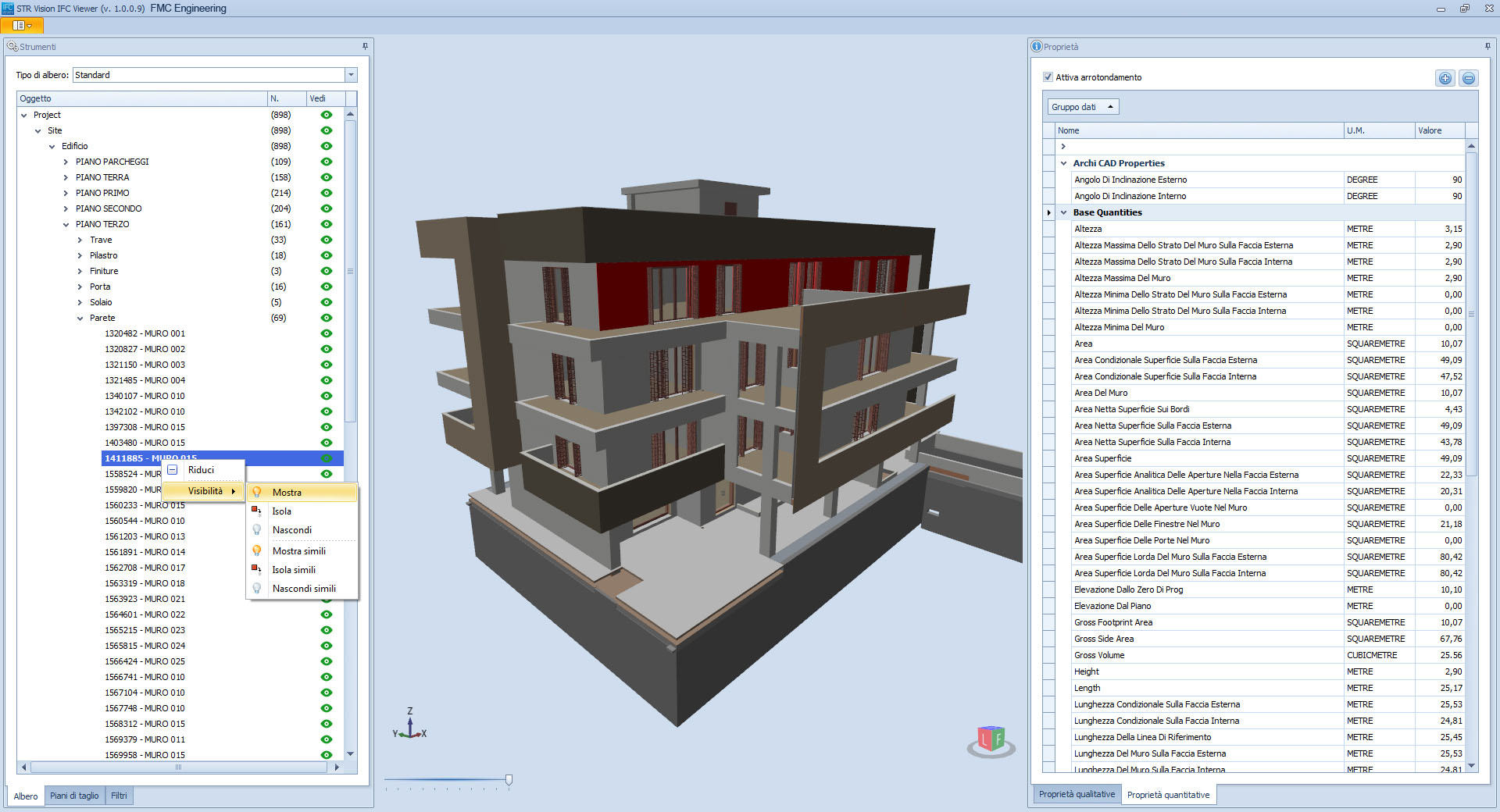Collapse the PIANO TERZO node
Viewport: 1500px width, 812px height.
point(66,224)
